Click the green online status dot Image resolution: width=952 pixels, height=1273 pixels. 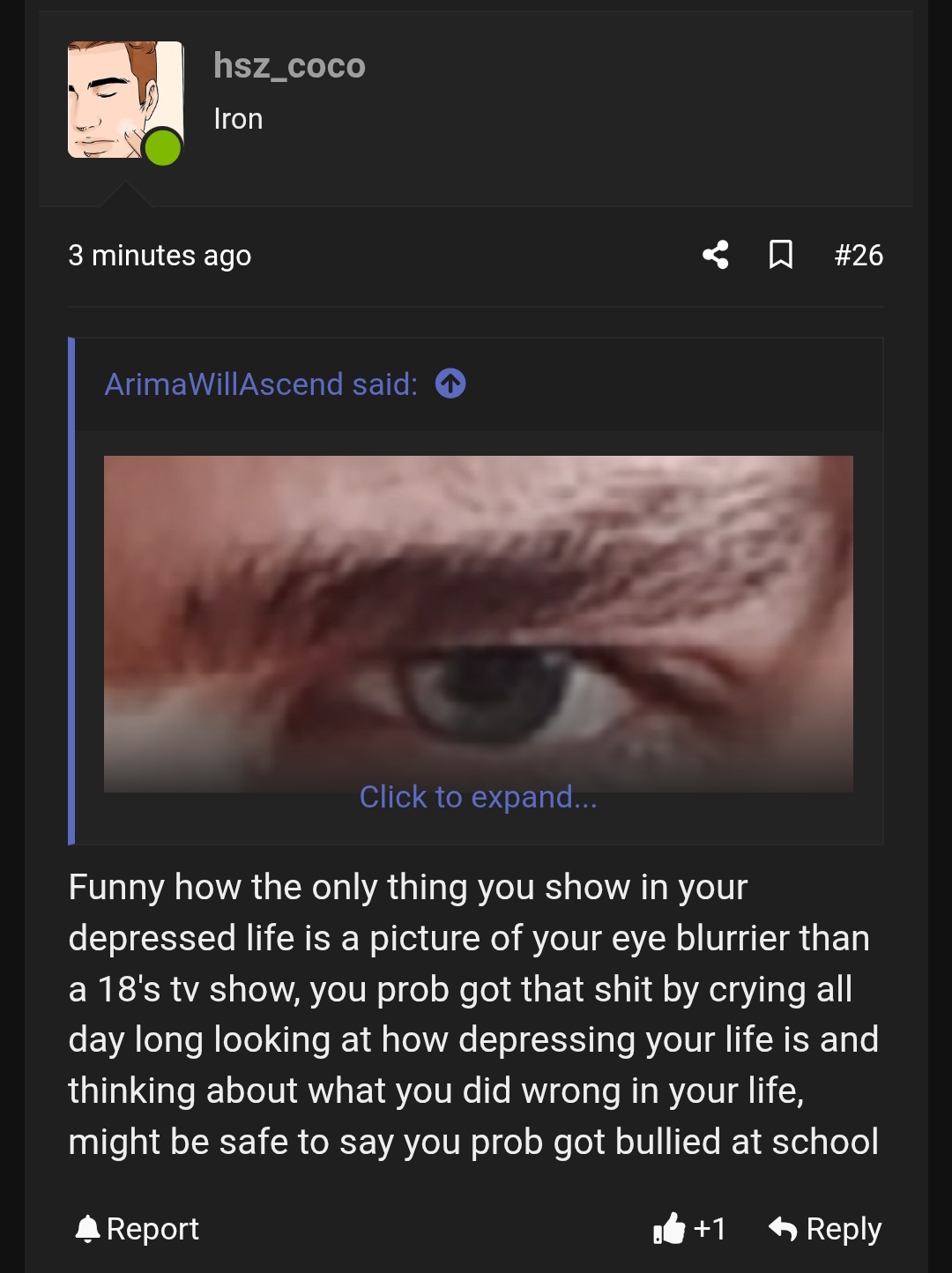click(163, 147)
